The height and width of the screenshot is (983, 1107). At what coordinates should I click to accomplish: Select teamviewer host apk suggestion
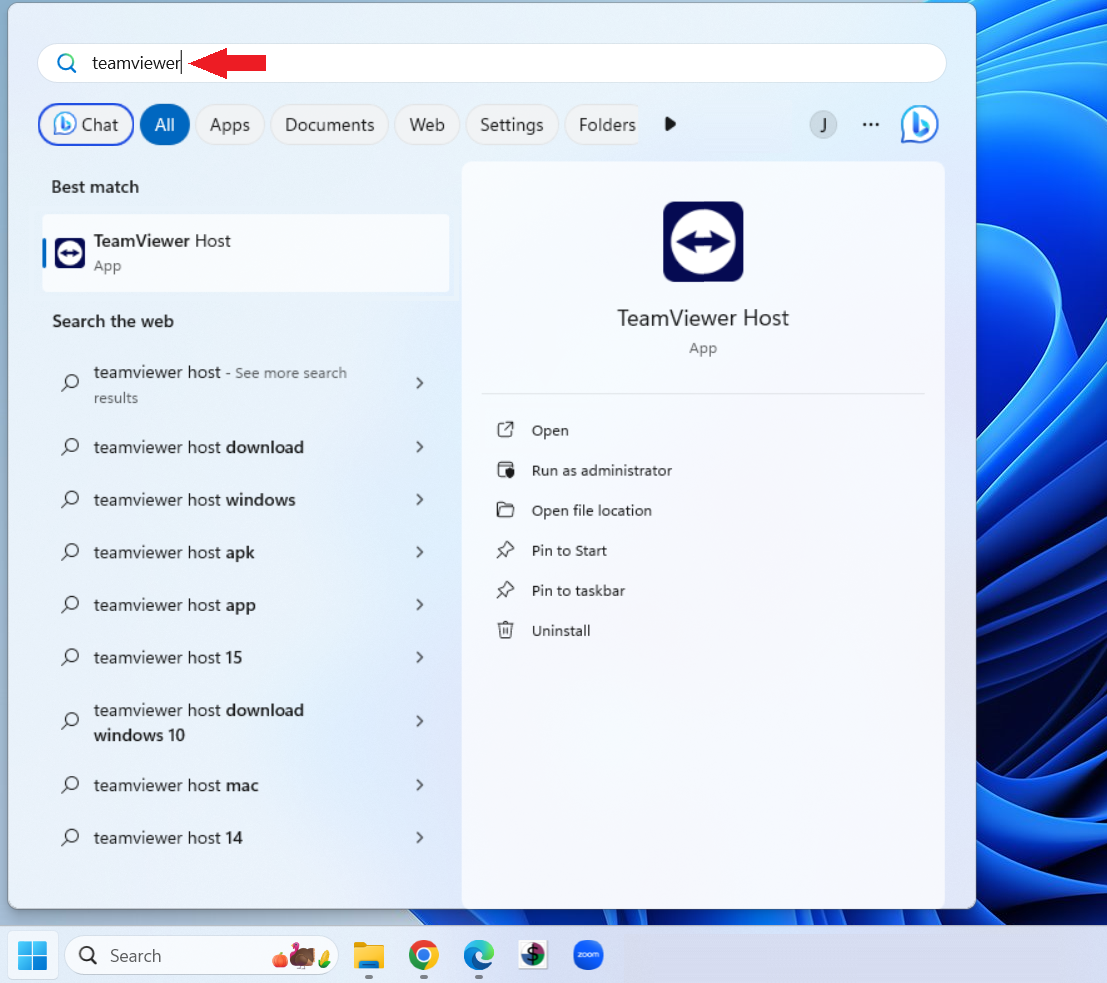click(x=246, y=552)
